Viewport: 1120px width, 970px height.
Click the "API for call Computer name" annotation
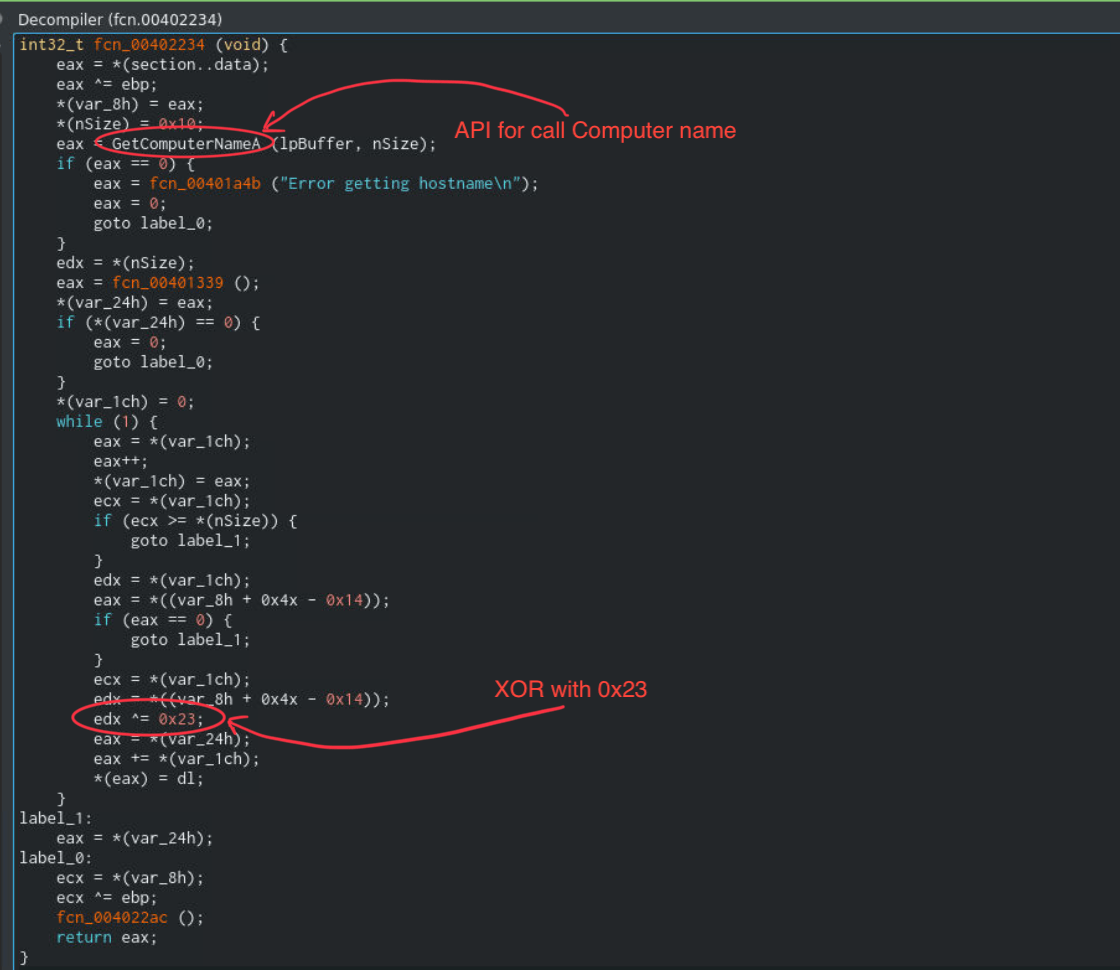click(x=595, y=131)
